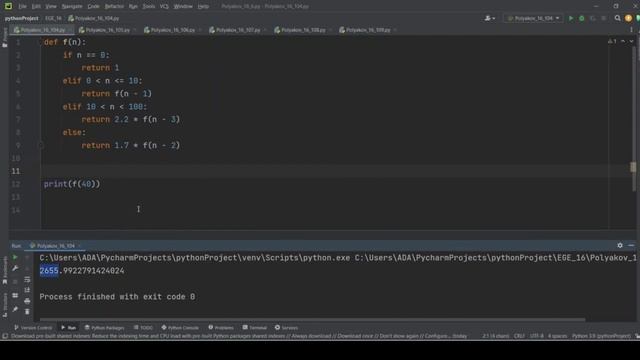Open the Problems tool window
Image resolution: width=640 pixels, height=360 pixels.
point(221,328)
